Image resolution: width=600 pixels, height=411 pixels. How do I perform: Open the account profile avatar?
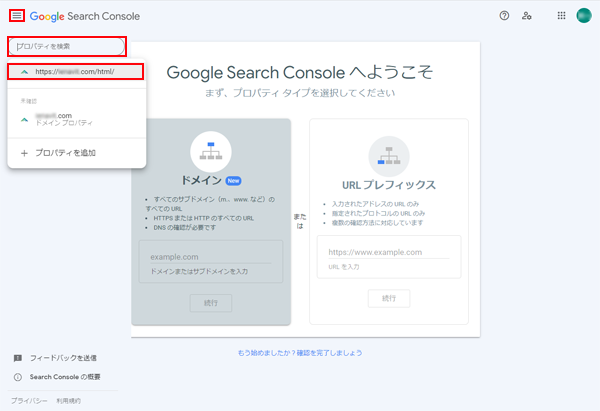[584, 16]
